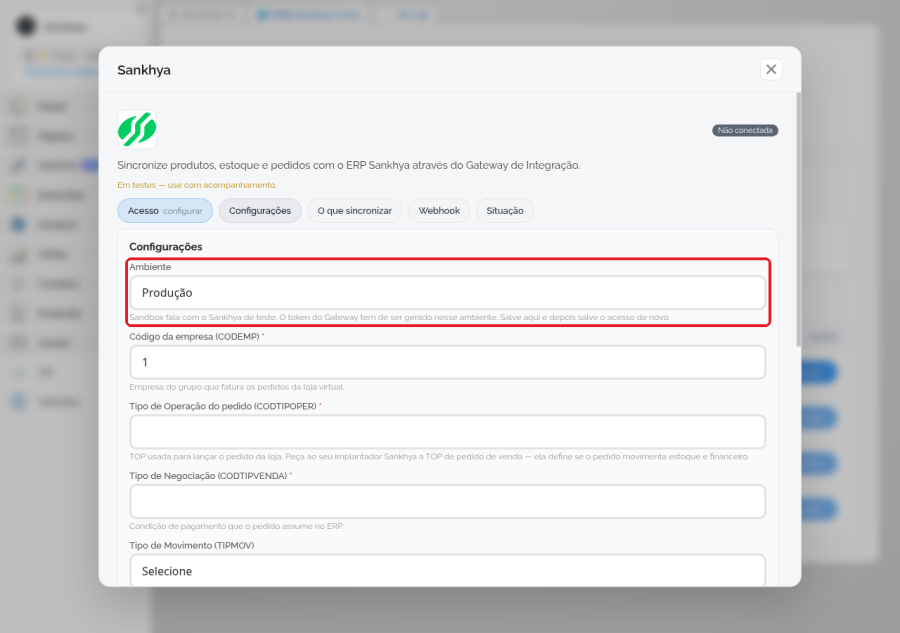Click the 'Tipo de Movimento (TIPMOV)' label

192,545
